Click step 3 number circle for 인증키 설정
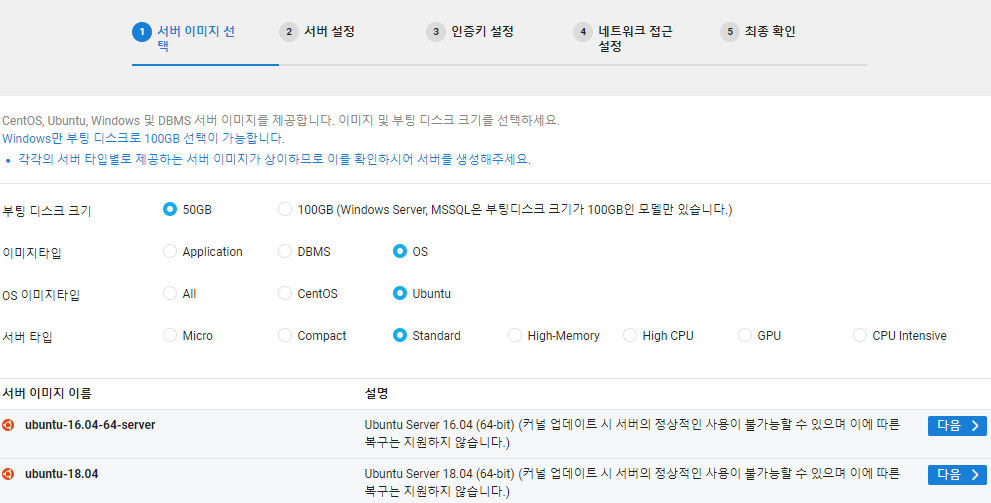 pyautogui.click(x=436, y=32)
